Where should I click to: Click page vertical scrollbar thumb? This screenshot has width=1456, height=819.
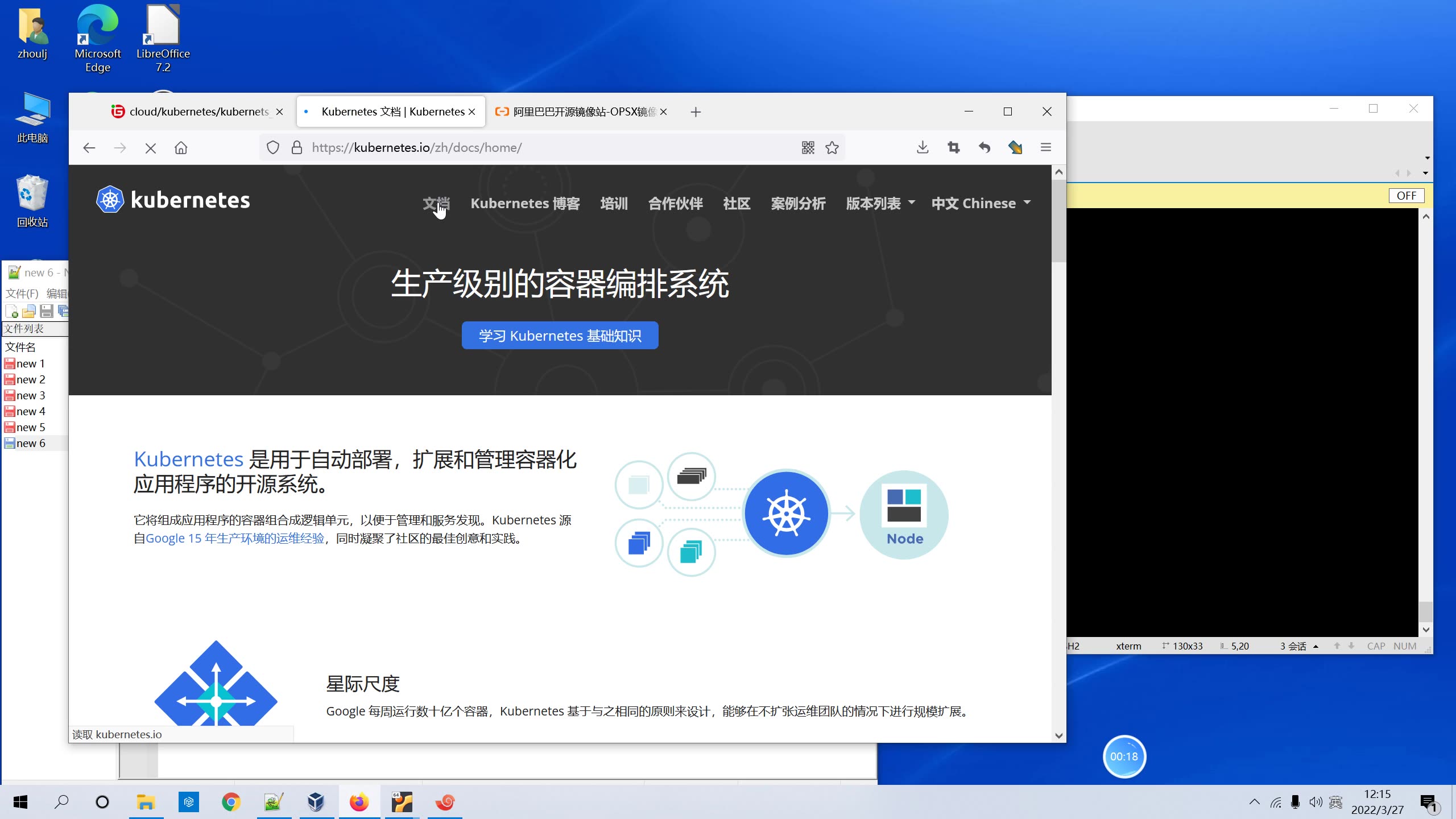click(1058, 221)
